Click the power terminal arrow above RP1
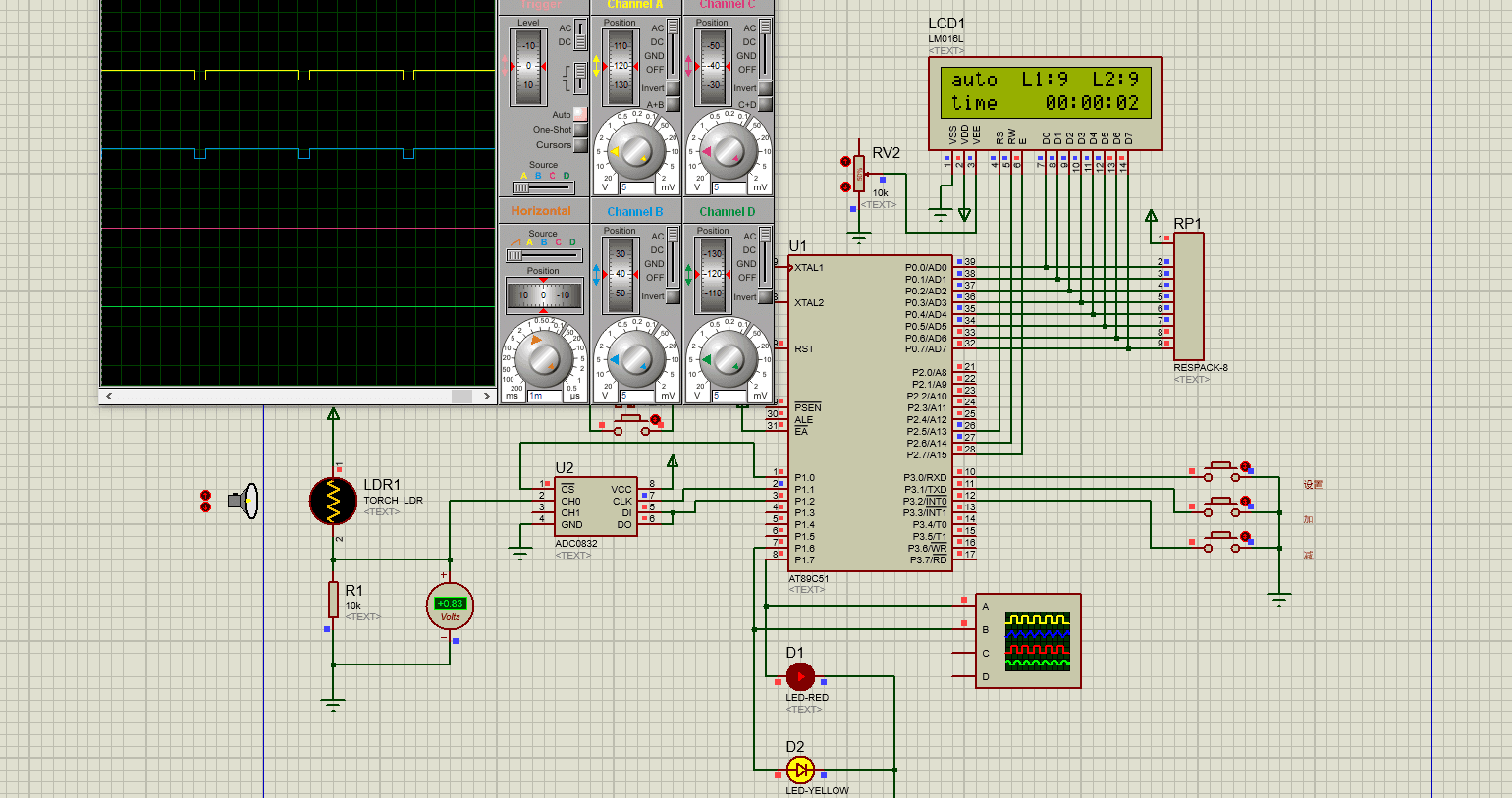 [1152, 216]
